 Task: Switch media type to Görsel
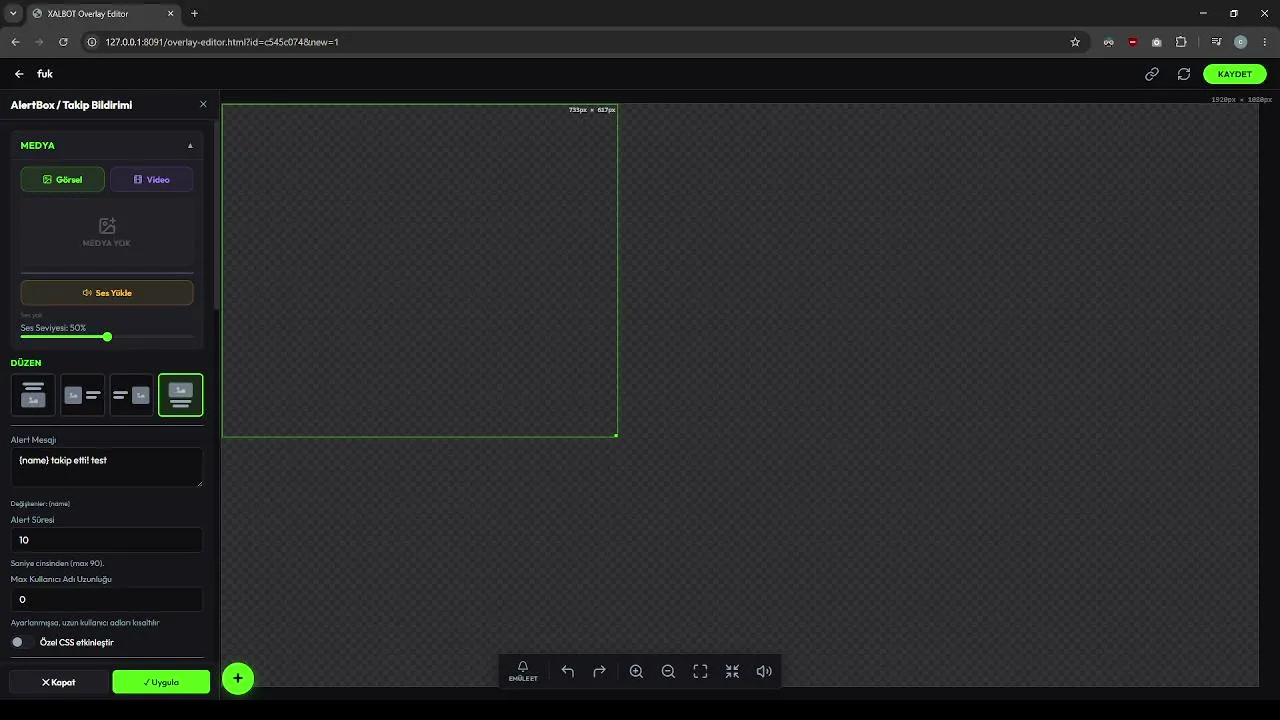[x=62, y=180]
